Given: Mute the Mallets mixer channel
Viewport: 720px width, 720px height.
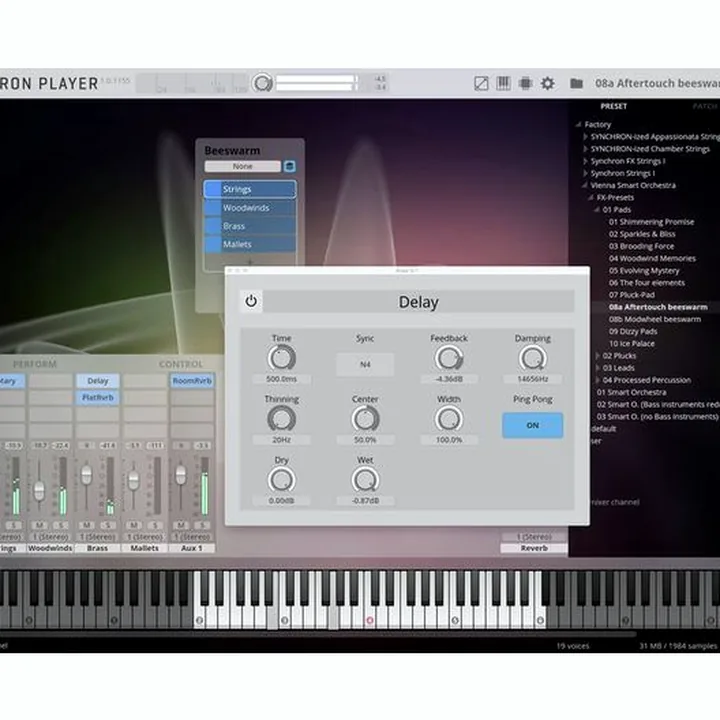Looking at the screenshot, I should tap(134, 525).
